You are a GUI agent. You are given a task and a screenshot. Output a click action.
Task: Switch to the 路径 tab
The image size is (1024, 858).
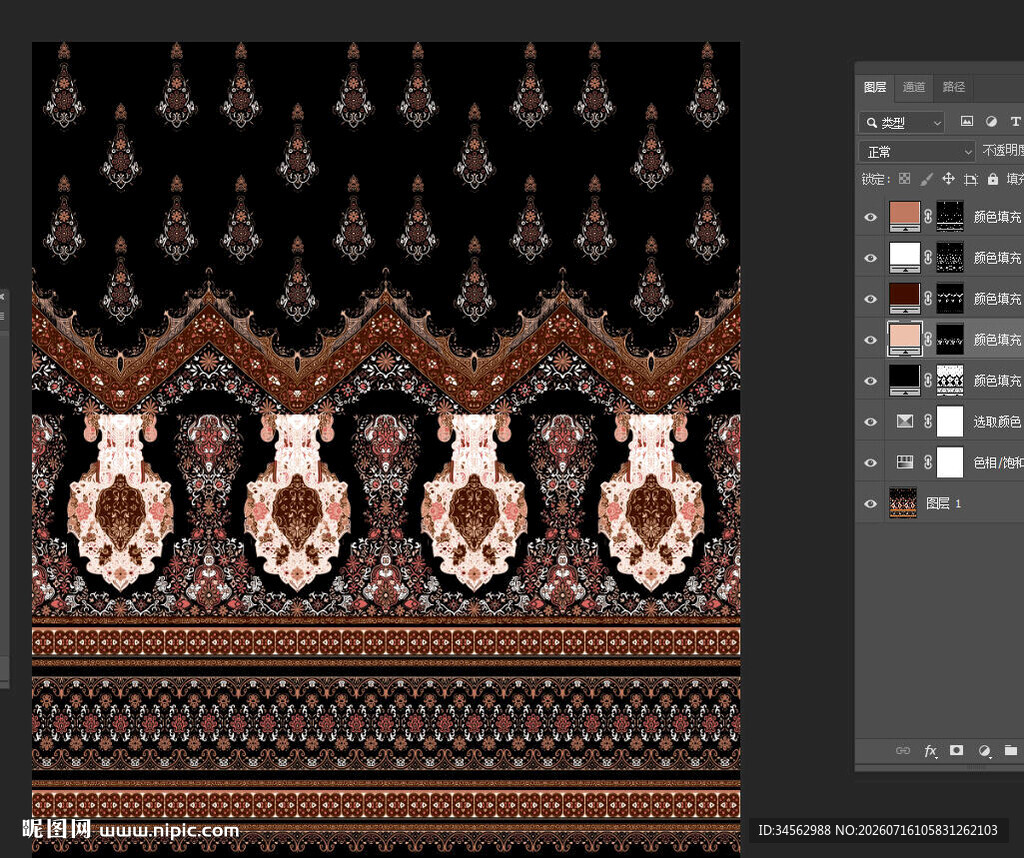click(953, 87)
